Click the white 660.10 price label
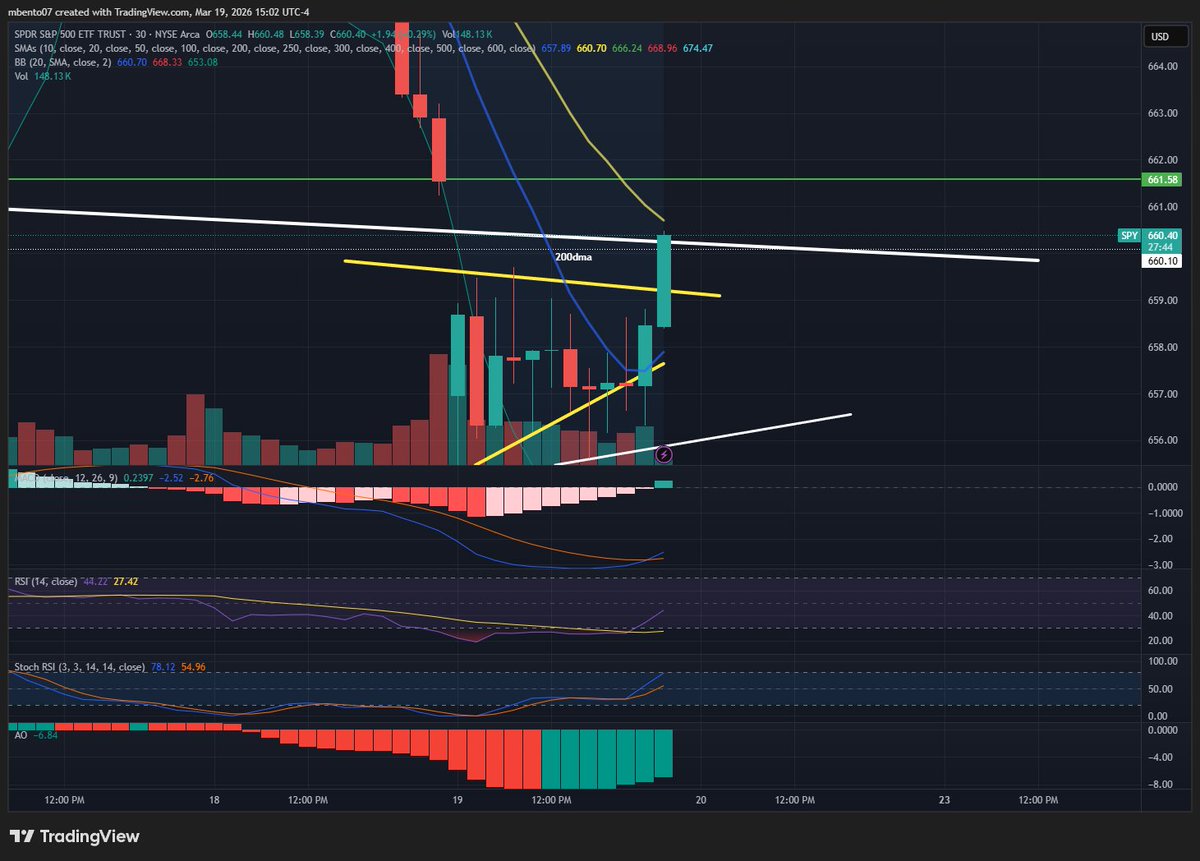The width and height of the screenshot is (1200, 861). (x=1161, y=260)
